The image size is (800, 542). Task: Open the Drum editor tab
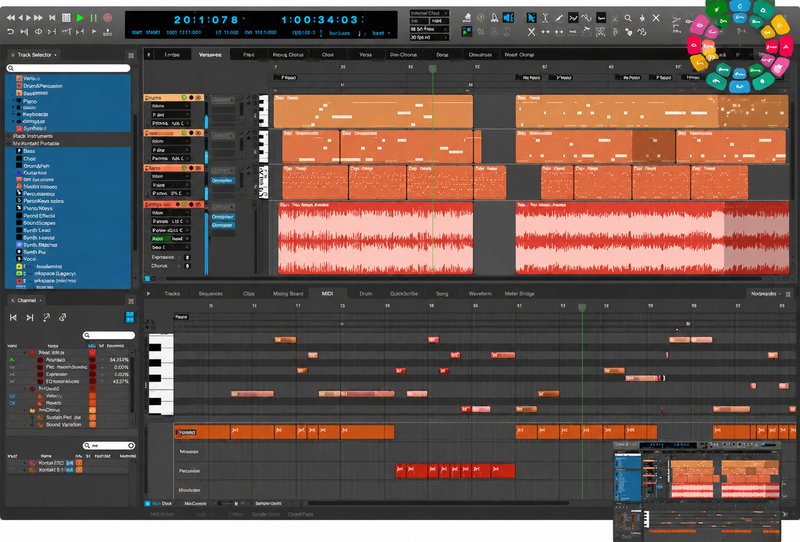(365, 293)
